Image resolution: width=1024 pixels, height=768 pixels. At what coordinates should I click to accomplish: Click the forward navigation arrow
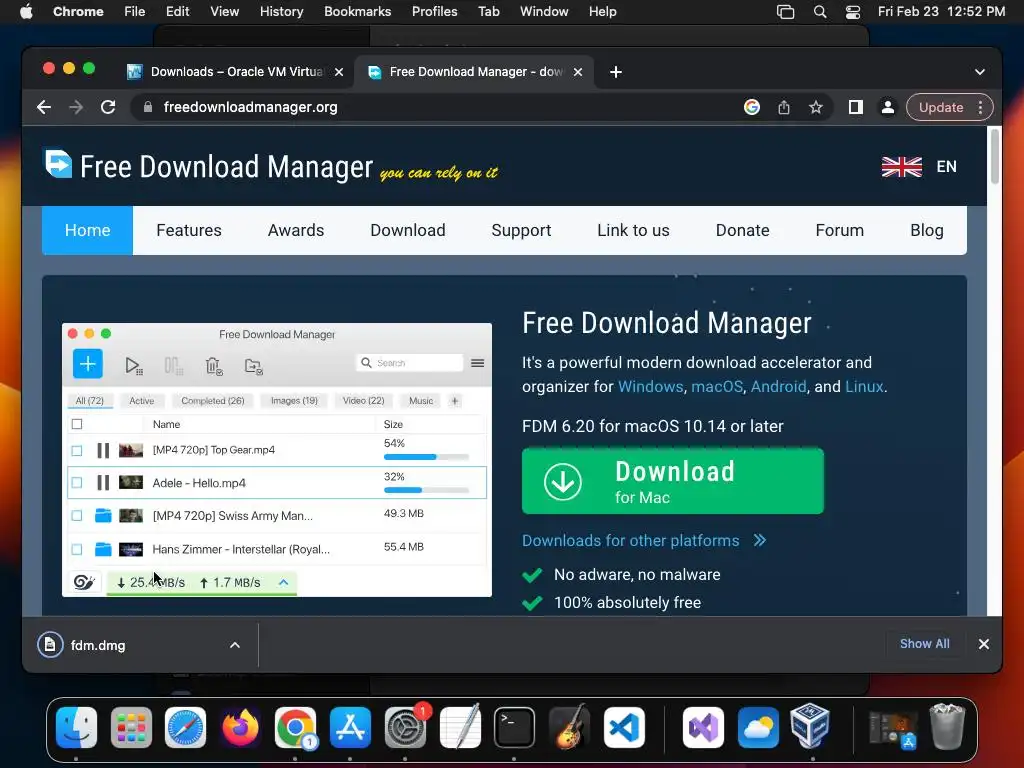pyautogui.click(x=76, y=107)
